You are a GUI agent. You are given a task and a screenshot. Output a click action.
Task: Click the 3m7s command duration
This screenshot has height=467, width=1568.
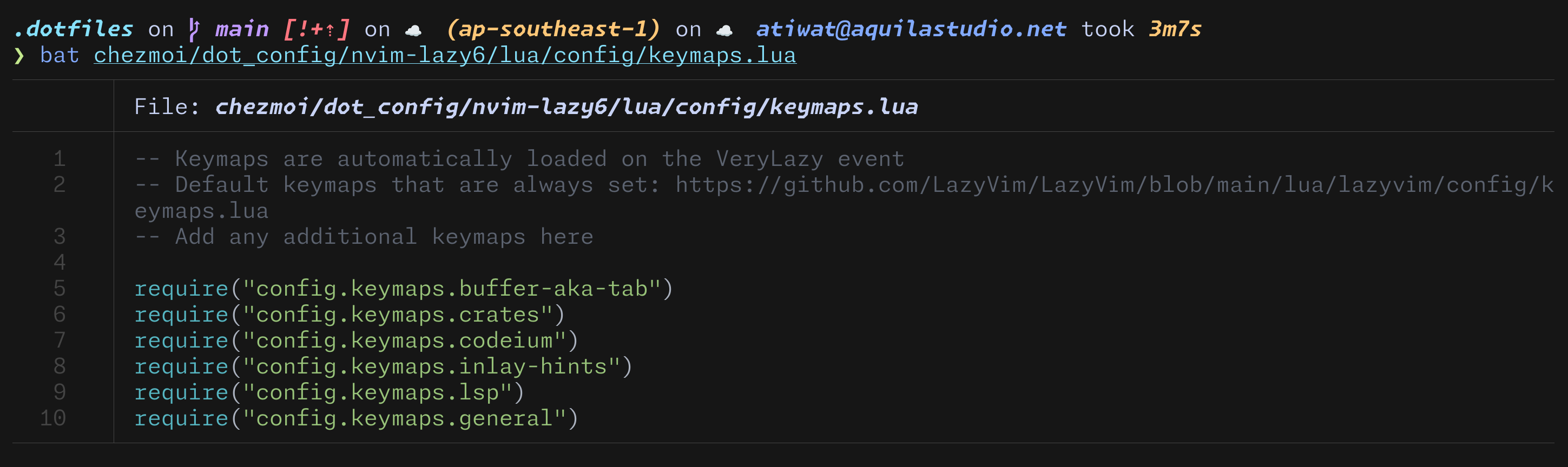pos(1175,29)
